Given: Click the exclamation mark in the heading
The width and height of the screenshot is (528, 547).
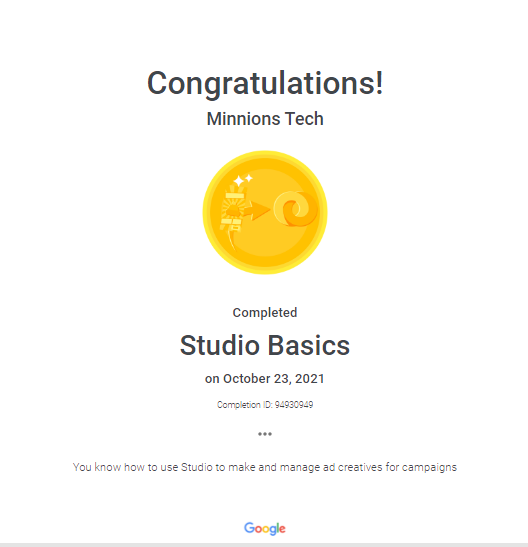Looking at the screenshot, I should (379, 82).
